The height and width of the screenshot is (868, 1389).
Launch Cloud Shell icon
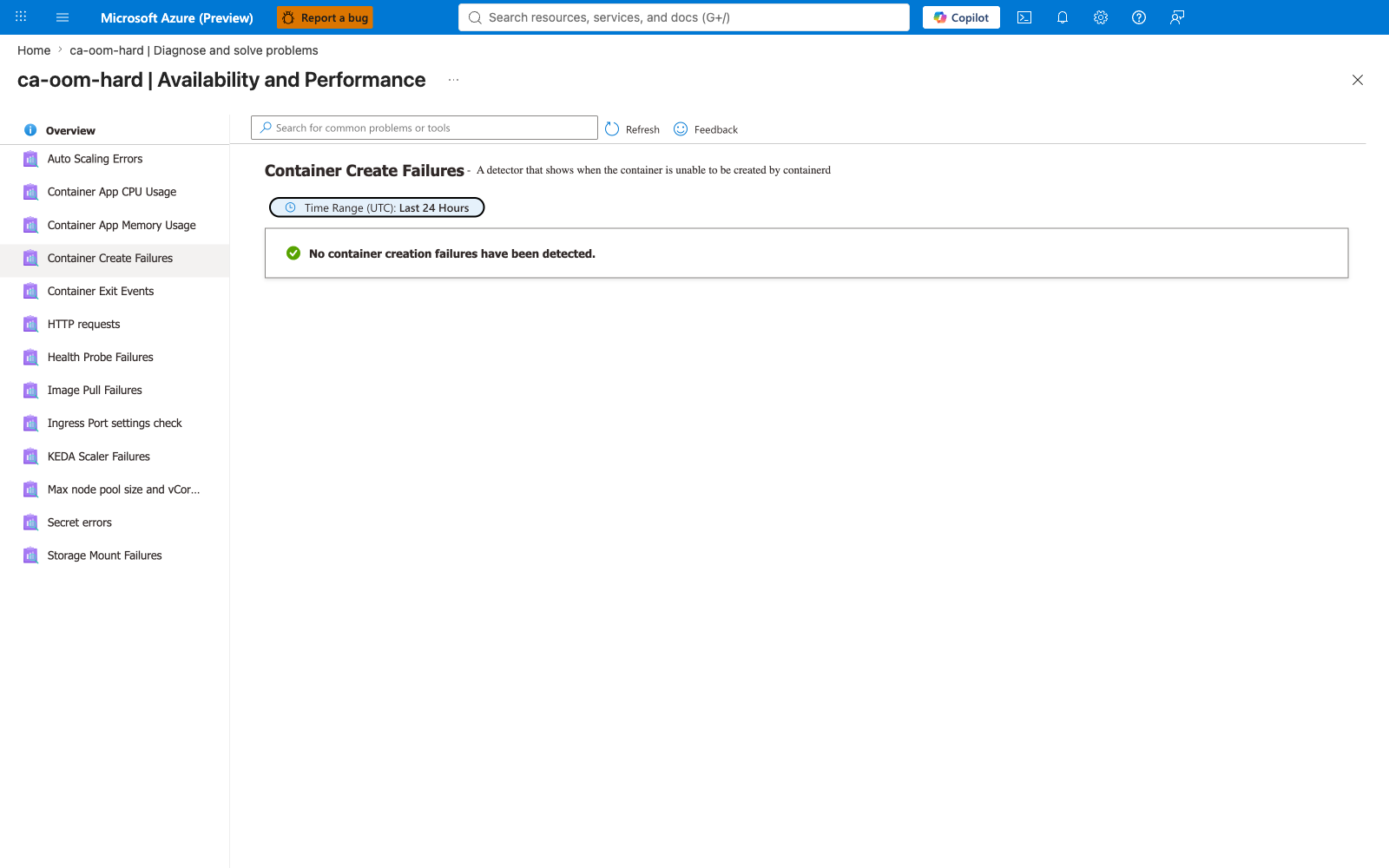point(1024,17)
